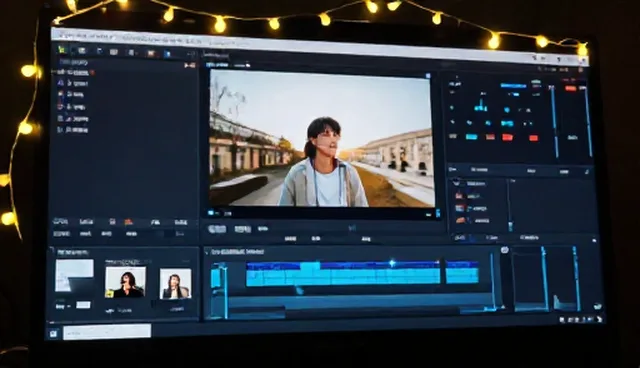Click the blue bar-graph icon in the mixer panel
This screenshot has height=368, width=640.
pos(481,106)
